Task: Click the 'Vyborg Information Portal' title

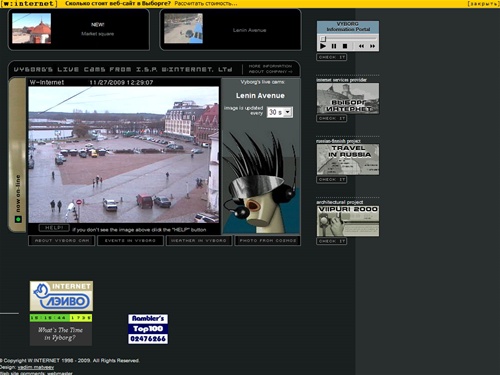Action: [x=348, y=27]
